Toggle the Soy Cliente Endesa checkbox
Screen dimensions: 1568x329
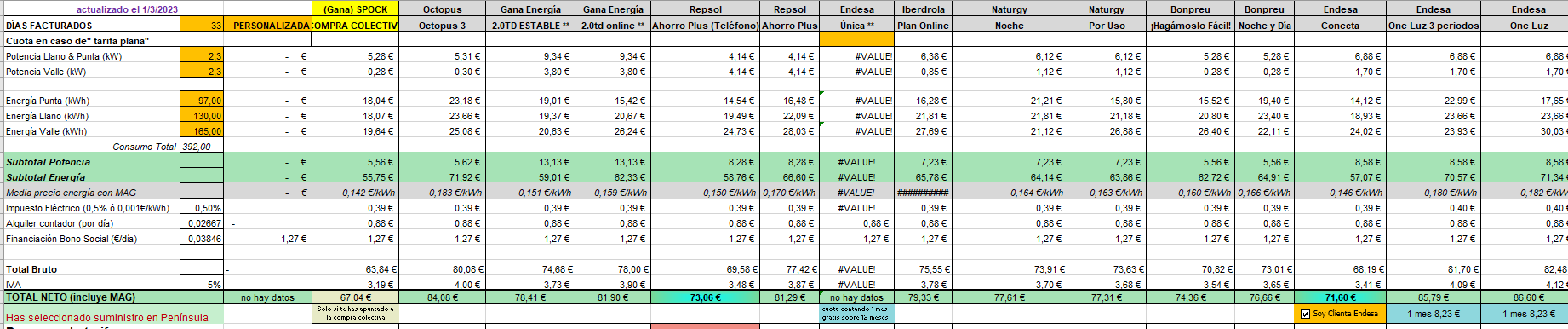point(1305,314)
